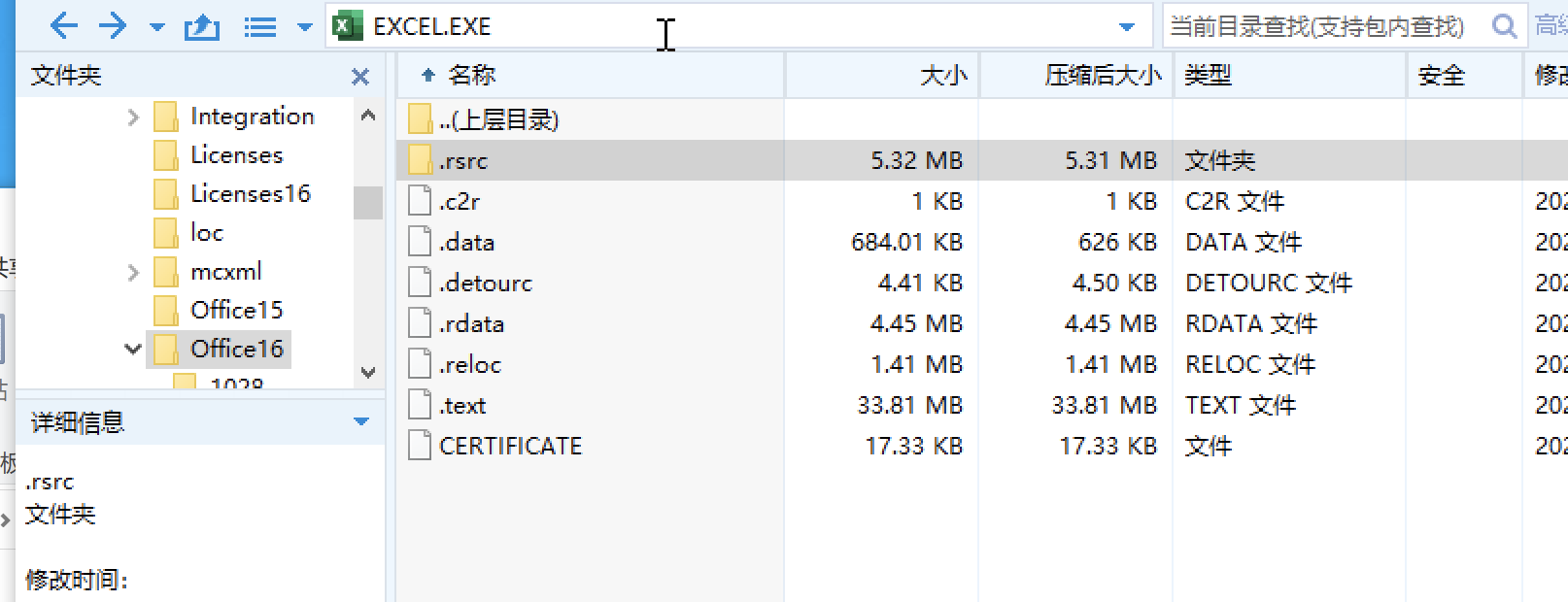Image resolution: width=1568 pixels, height=602 pixels.
Task: Open the address bar dropdown arrow
Action: [x=1127, y=27]
